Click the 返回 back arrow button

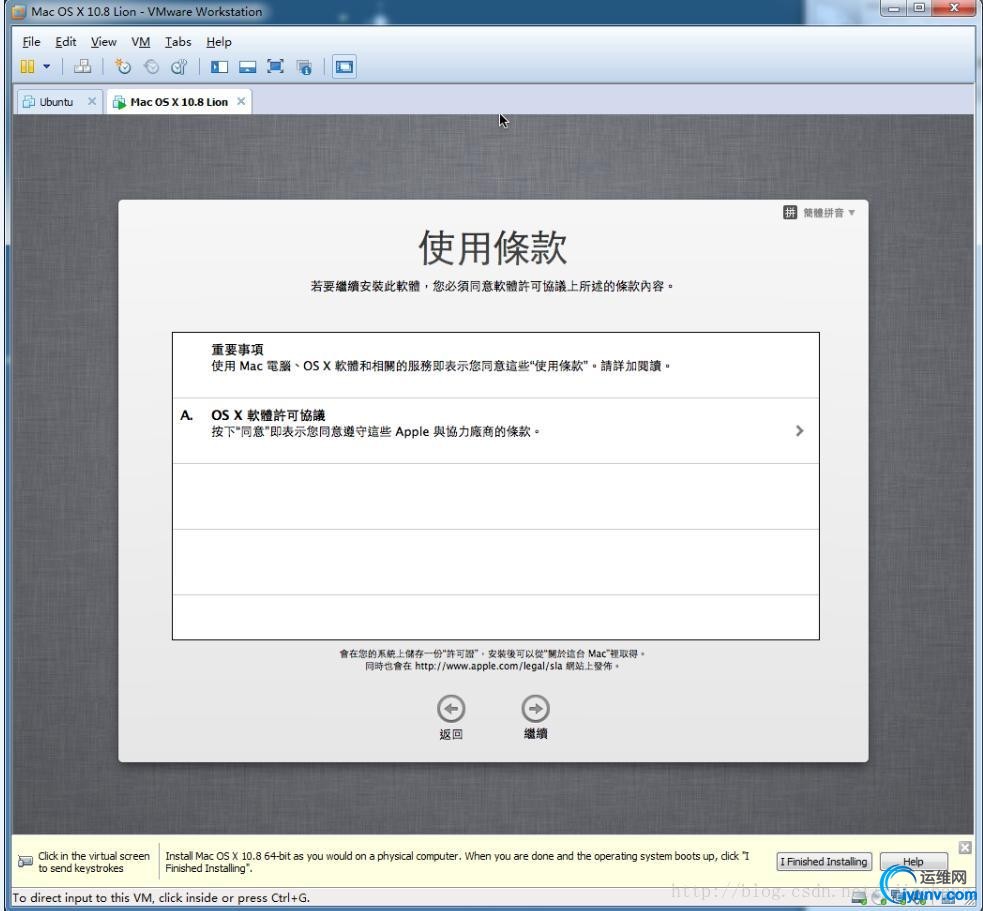[451, 709]
